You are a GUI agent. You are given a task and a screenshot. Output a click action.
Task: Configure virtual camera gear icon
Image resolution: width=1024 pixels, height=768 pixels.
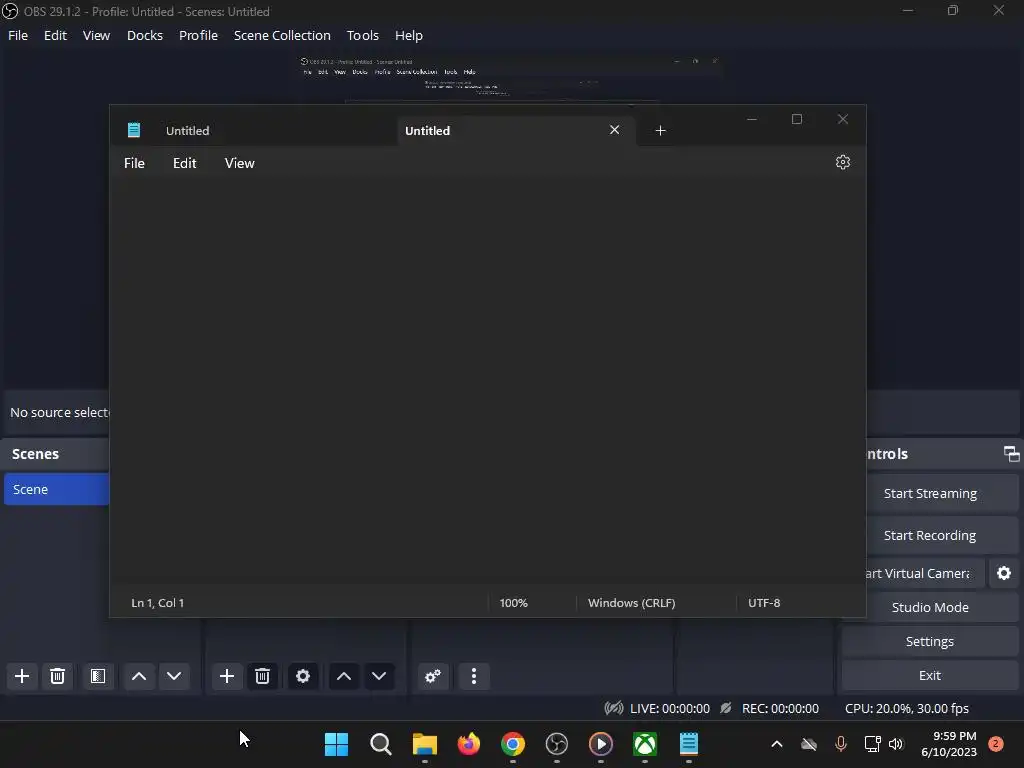[x=1004, y=573]
